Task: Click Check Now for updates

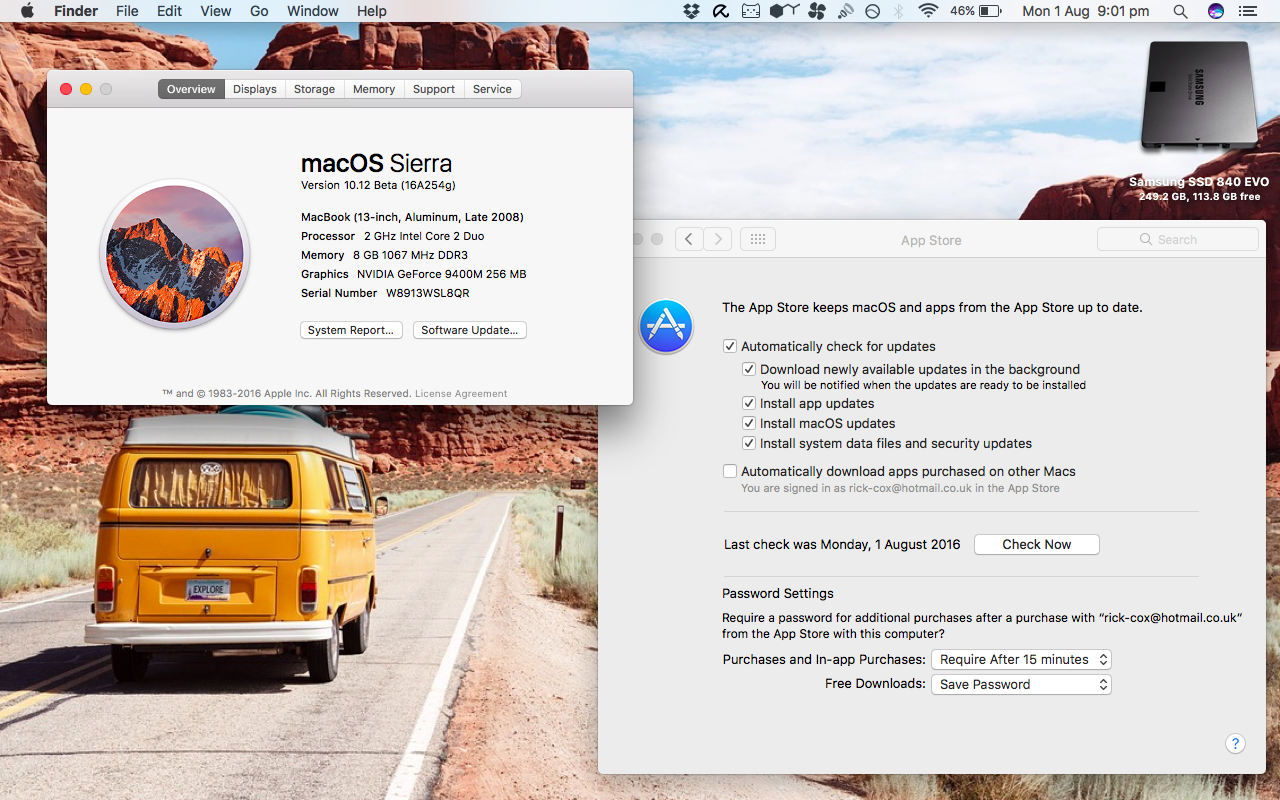Action: pos(1037,544)
